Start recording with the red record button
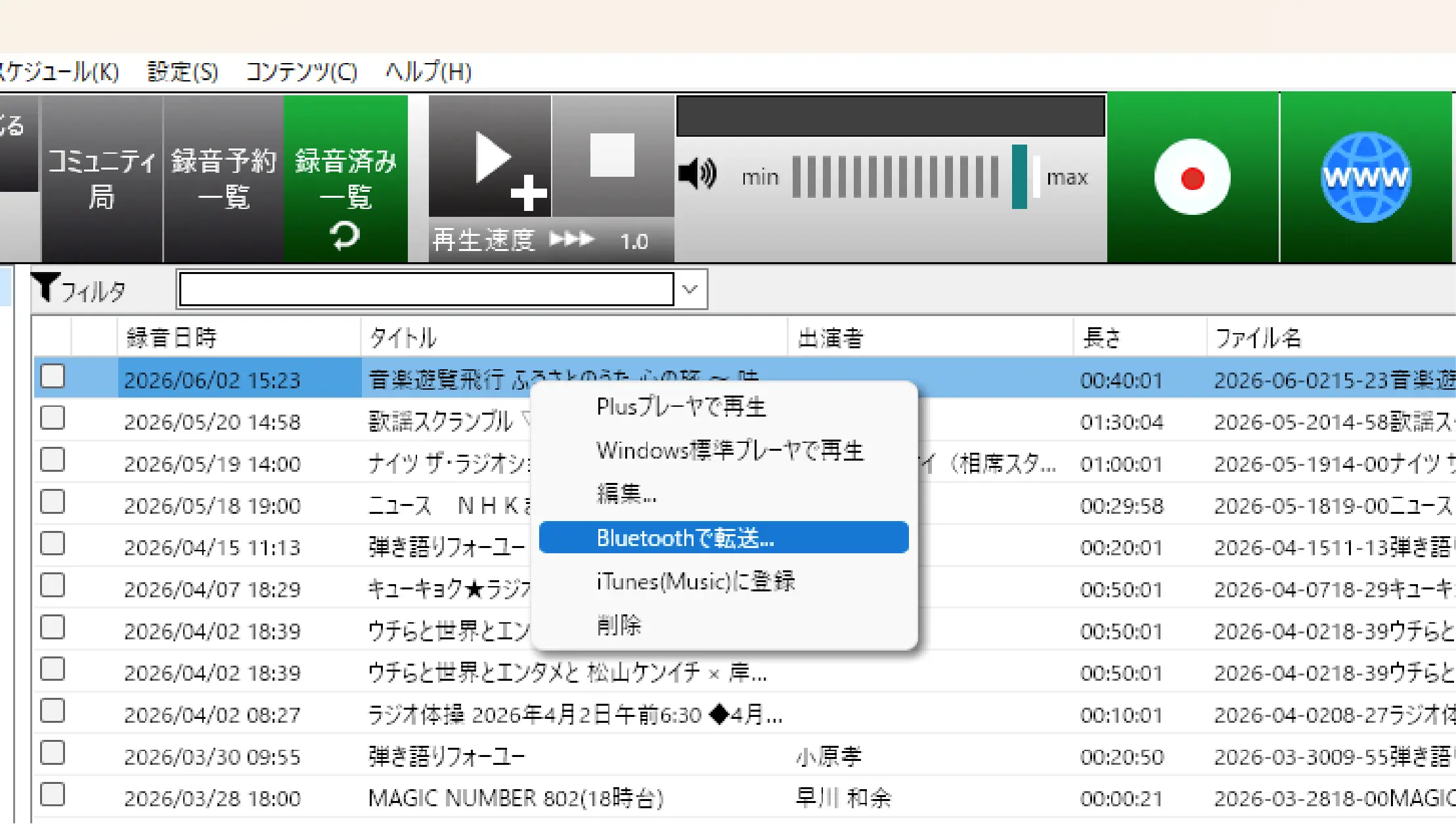 pos(1192,177)
